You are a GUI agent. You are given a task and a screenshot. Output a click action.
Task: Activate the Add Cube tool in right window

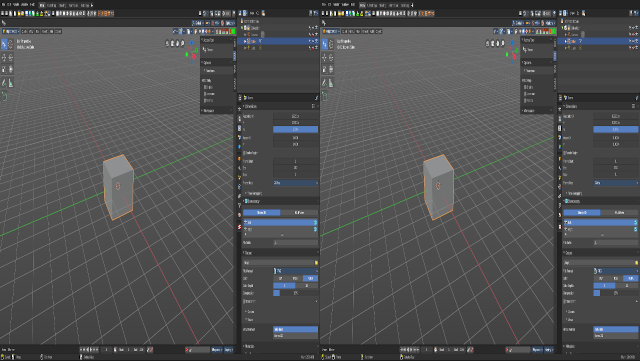(x=324, y=96)
